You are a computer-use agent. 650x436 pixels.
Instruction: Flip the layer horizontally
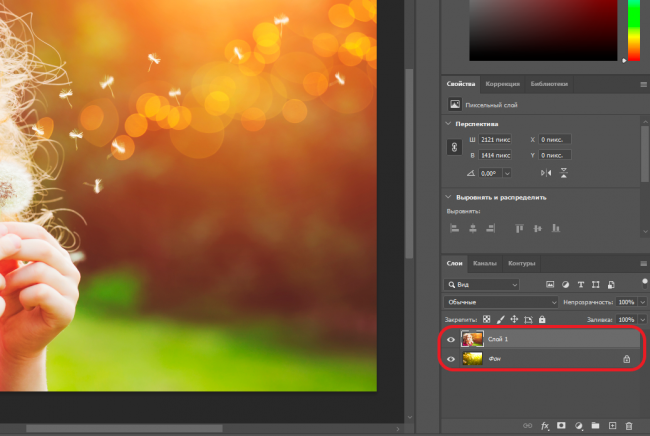(546, 173)
